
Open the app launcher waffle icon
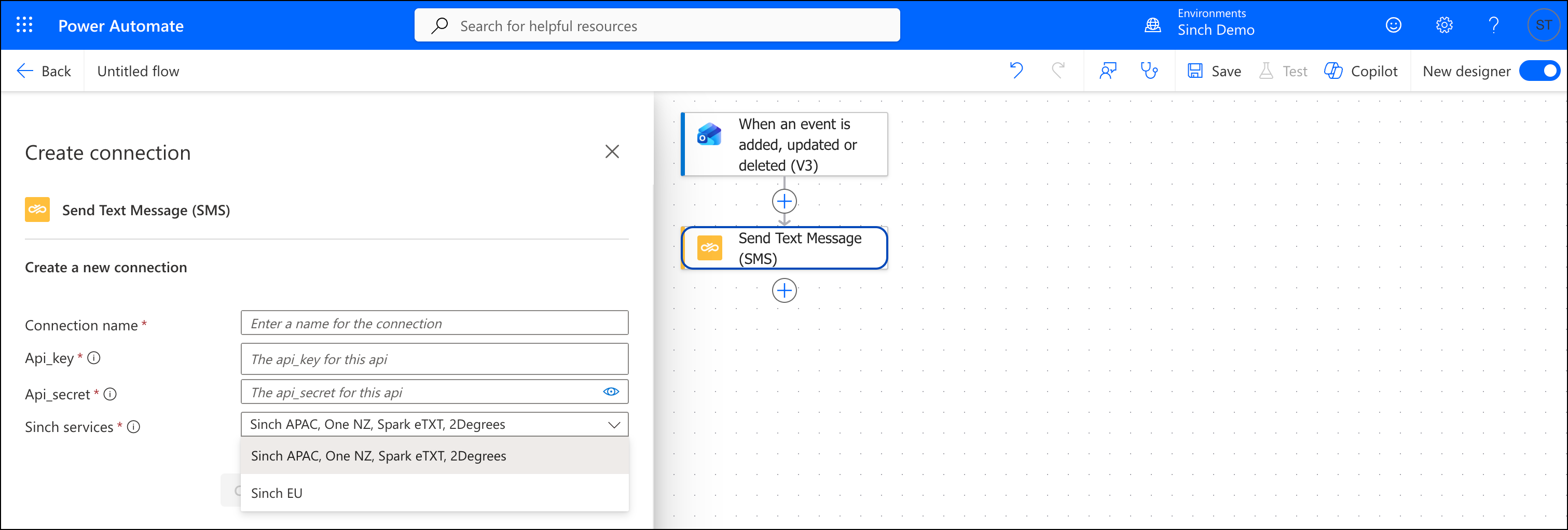click(x=24, y=25)
